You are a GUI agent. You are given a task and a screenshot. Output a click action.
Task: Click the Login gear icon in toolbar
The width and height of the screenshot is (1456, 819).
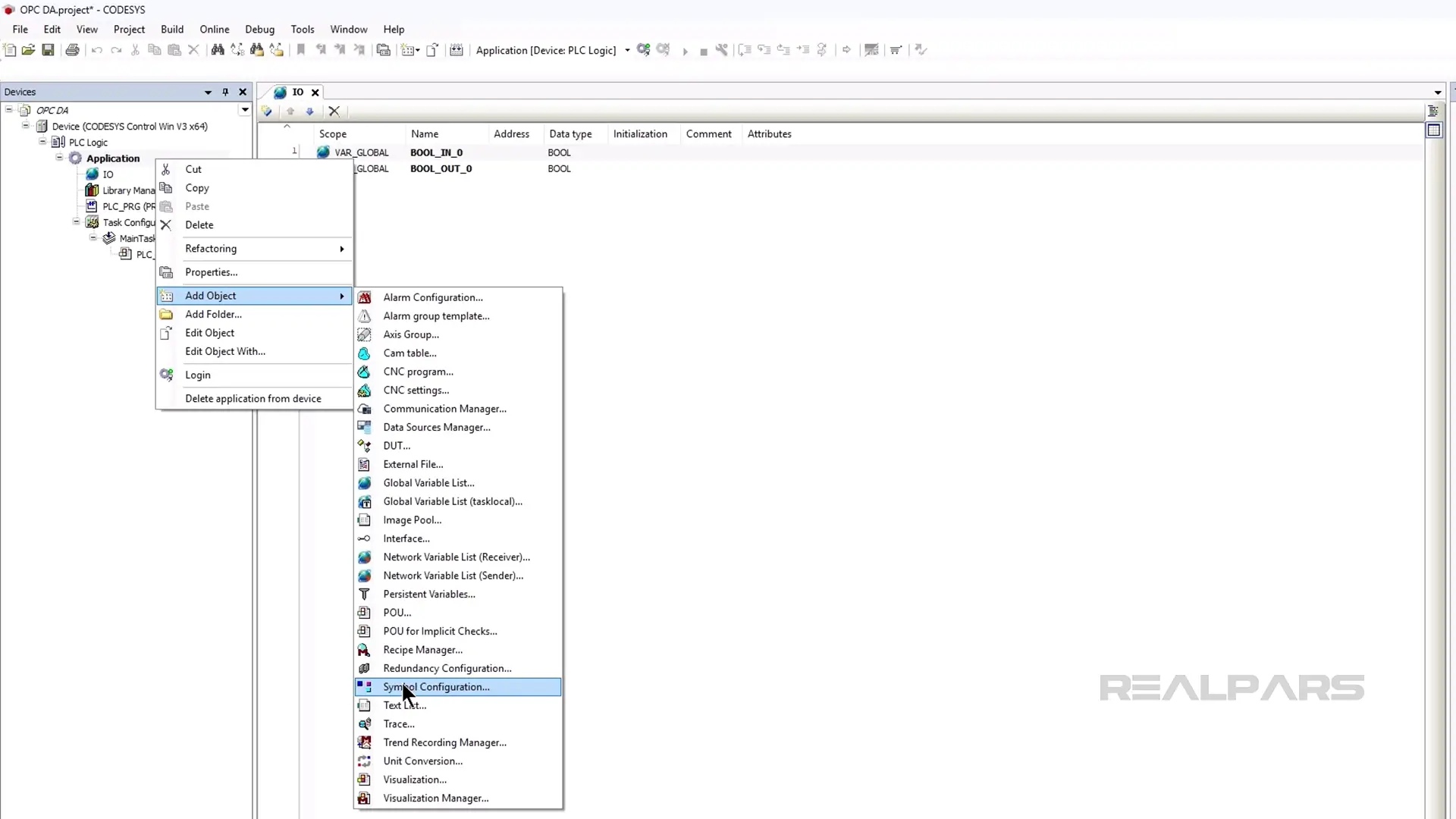click(643, 50)
